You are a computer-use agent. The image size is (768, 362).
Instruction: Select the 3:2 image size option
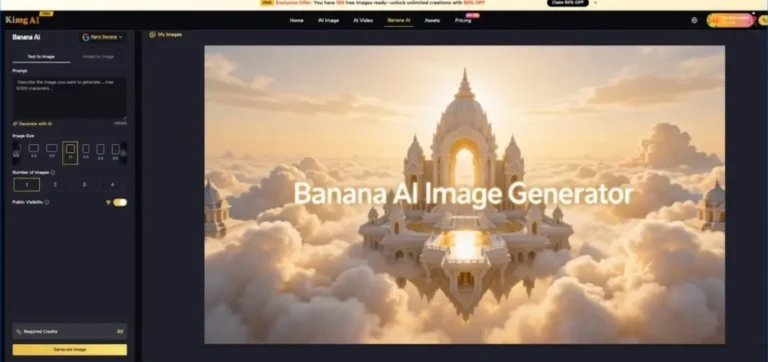point(51,150)
